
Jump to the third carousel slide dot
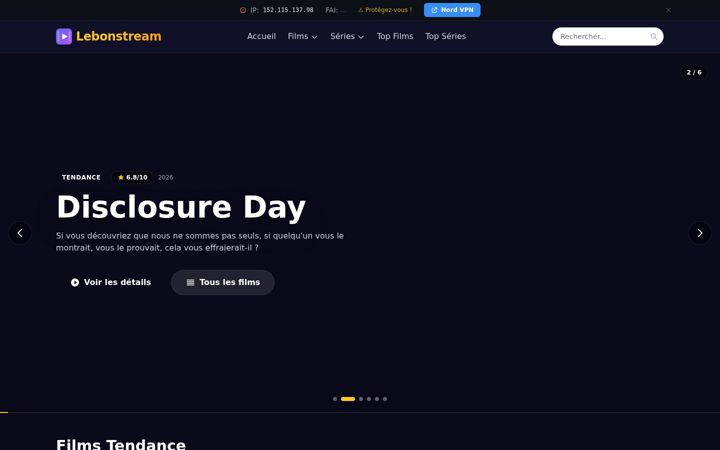coord(361,399)
